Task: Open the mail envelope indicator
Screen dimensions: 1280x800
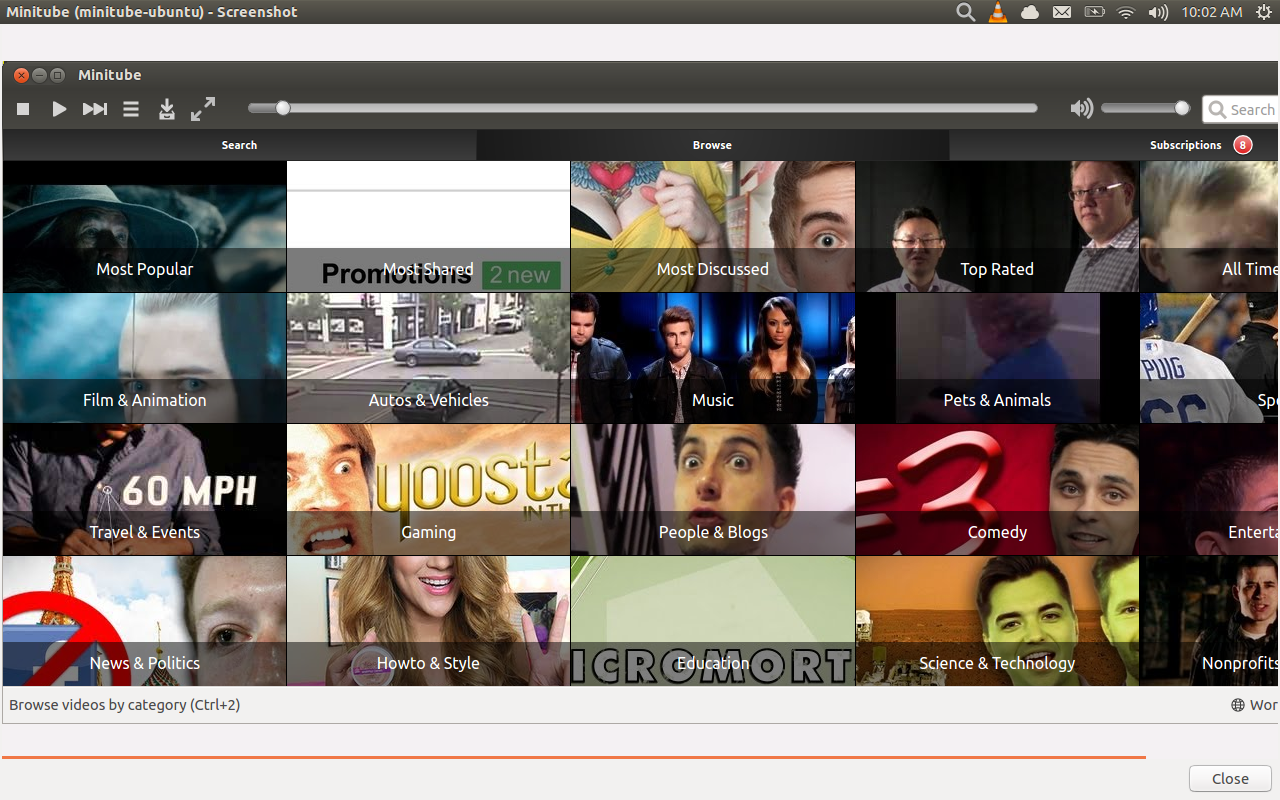Action: (1061, 12)
